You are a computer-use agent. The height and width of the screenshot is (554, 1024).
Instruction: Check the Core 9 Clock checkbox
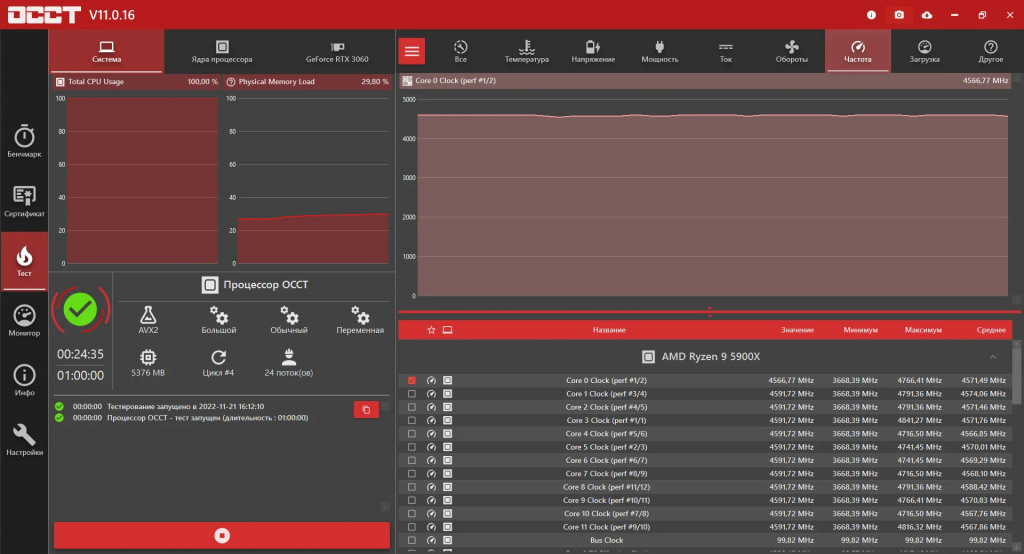(x=411, y=500)
